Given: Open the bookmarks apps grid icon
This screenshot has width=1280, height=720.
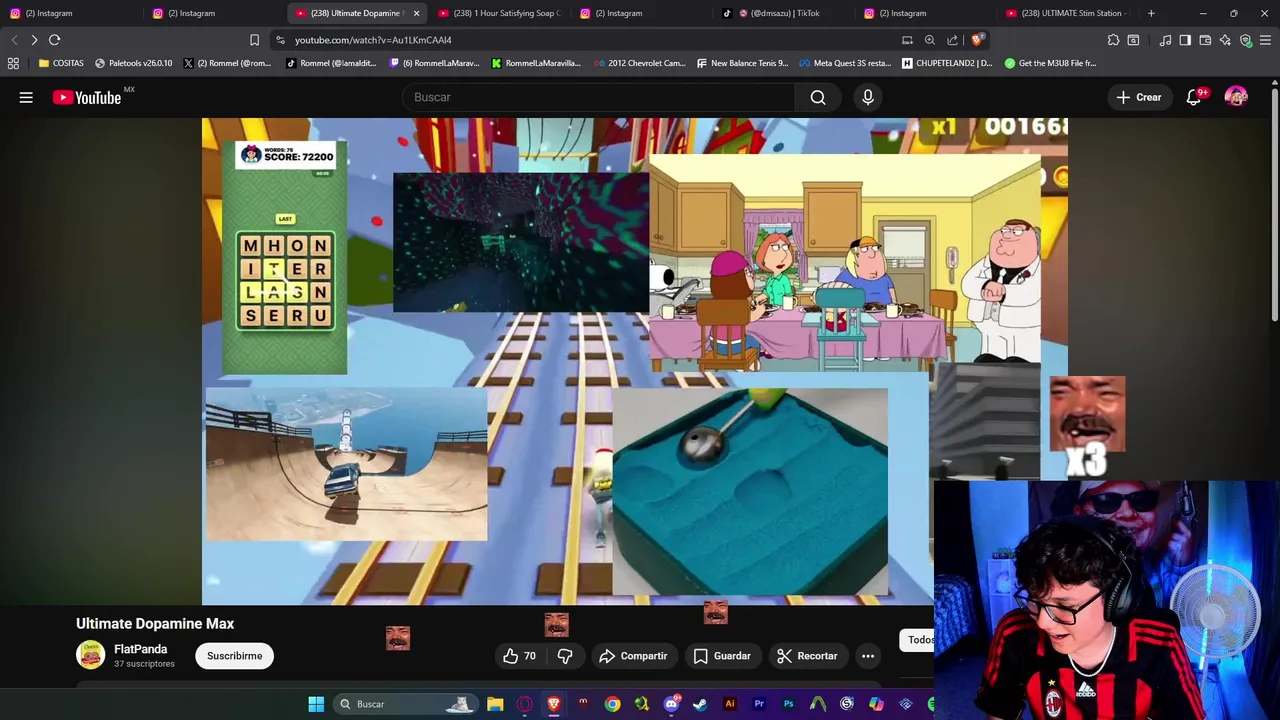Looking at the screenshot, I should [x=13, y=63].
